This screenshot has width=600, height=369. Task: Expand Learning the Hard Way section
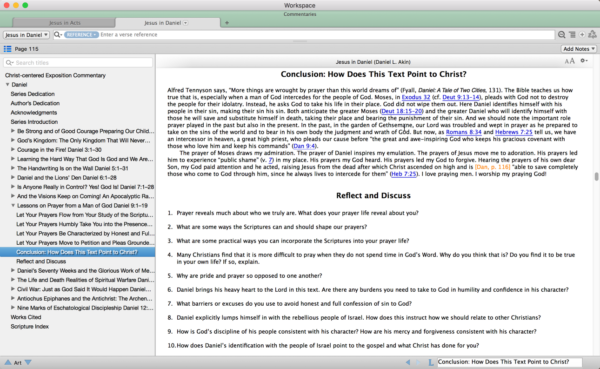coord(13,158)
